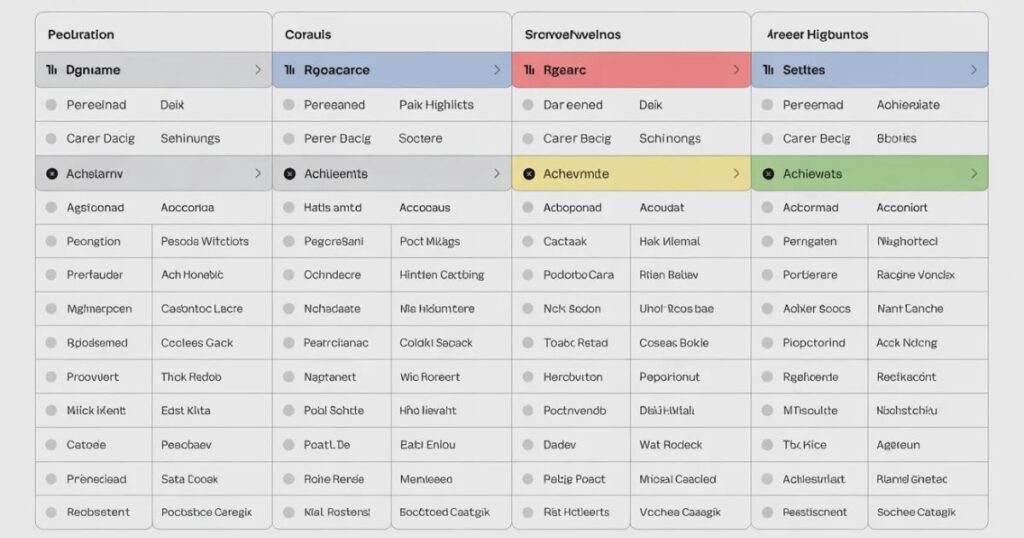Click the circle icon beside Achevnnde
The image size is (1024, 538).
point(528,174)
